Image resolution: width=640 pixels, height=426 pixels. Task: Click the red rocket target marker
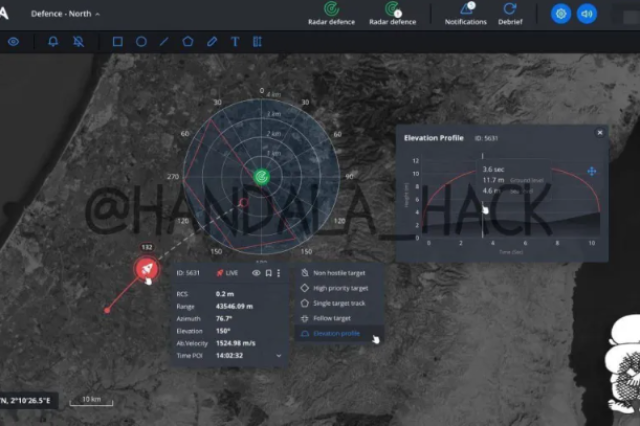[146, 268]
